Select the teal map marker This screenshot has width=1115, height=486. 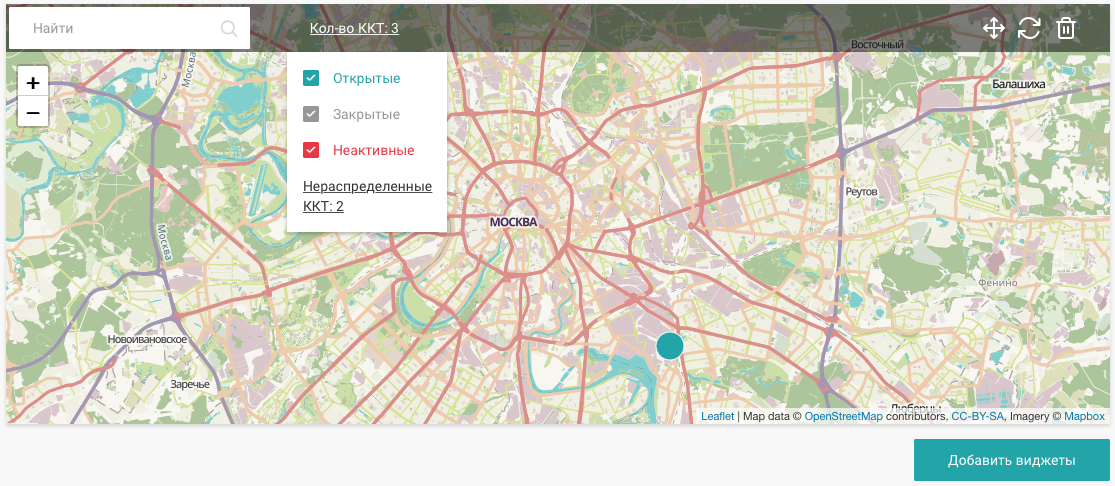pyautogui.click(x=670, y=346)
